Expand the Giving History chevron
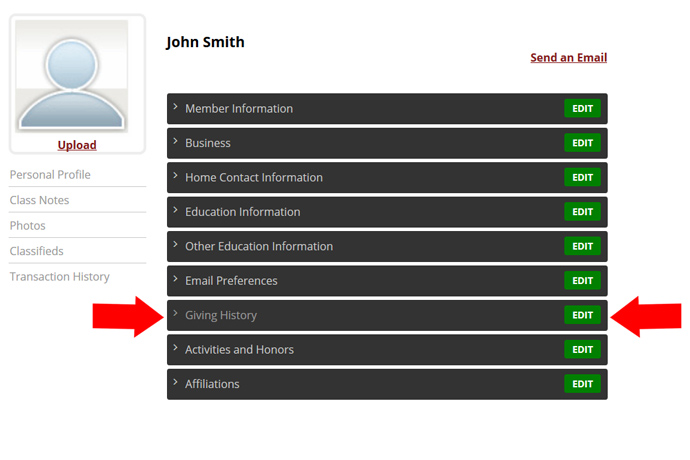 [175, 313]
